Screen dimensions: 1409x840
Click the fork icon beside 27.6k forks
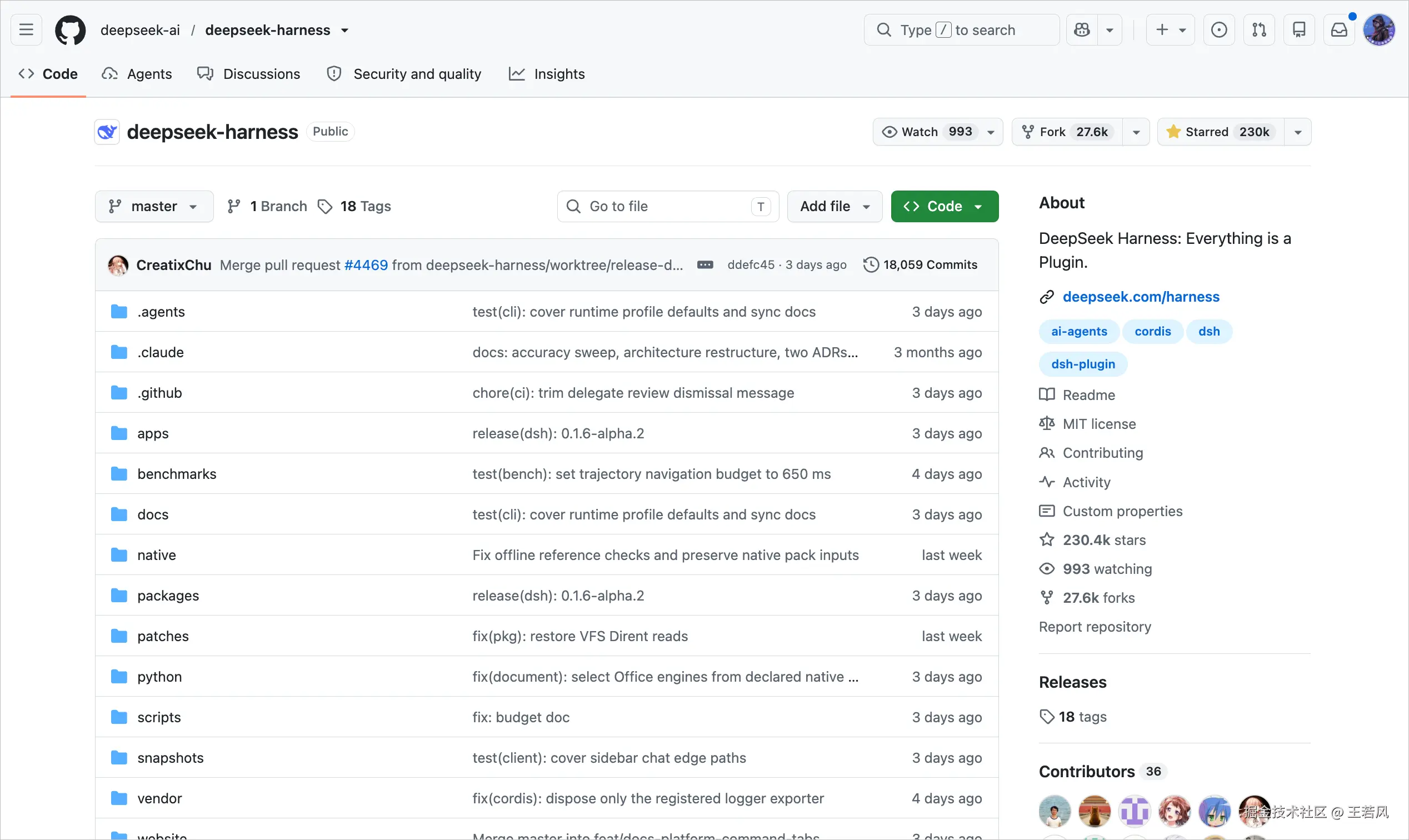click(1047, 598)
